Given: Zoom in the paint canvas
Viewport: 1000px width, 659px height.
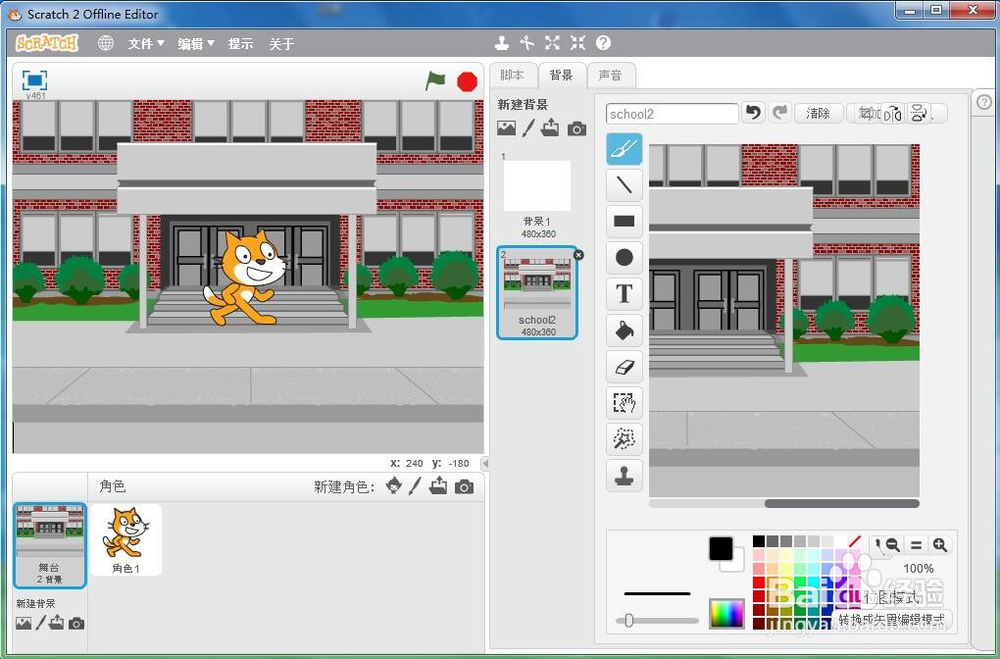Looking at the screenshot, I should point(939,545).
